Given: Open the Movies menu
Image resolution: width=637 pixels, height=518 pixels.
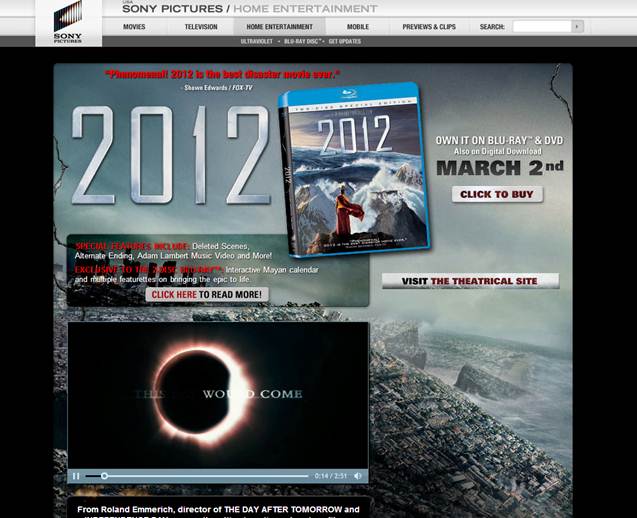Looking at the screenshot, I should tap(134, 27).
